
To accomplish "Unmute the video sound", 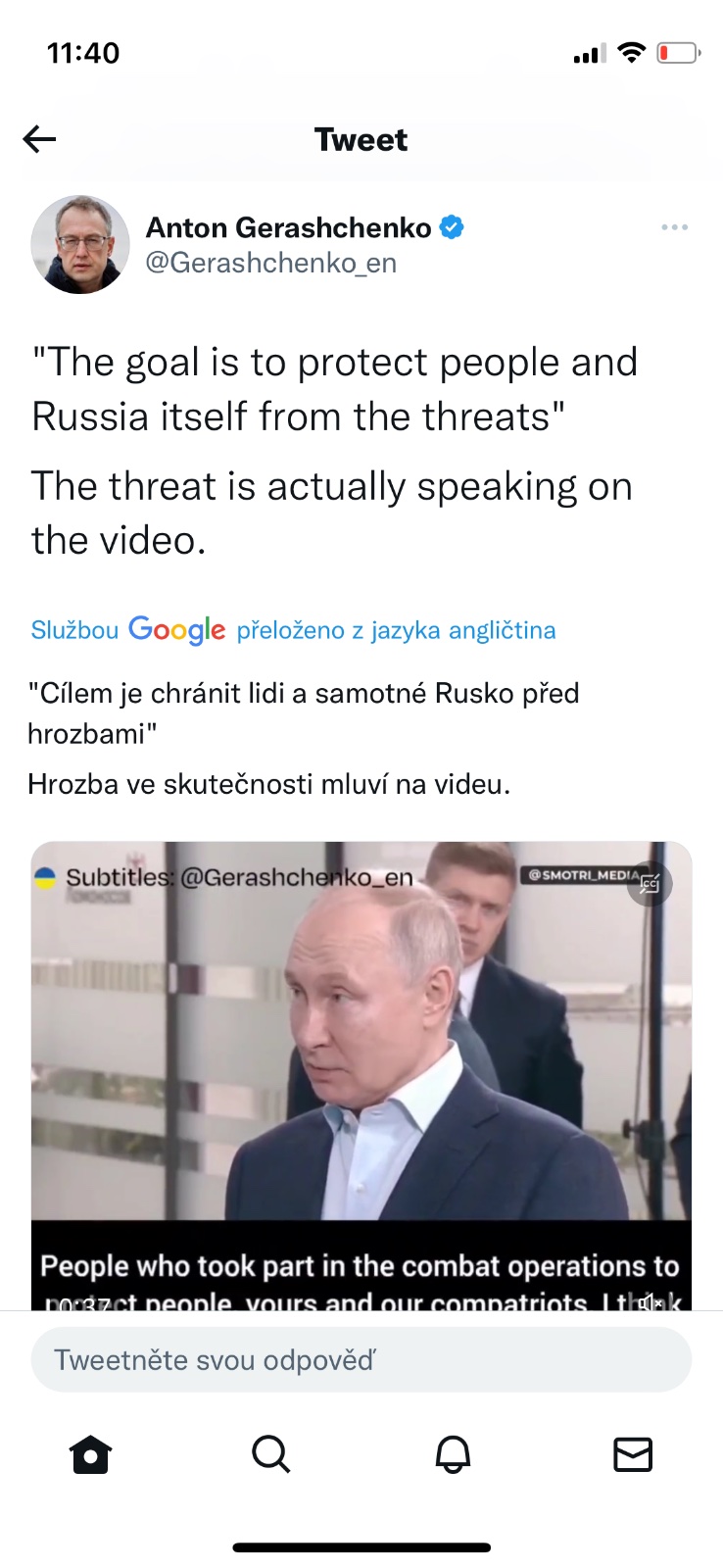I will point(651,1302).
